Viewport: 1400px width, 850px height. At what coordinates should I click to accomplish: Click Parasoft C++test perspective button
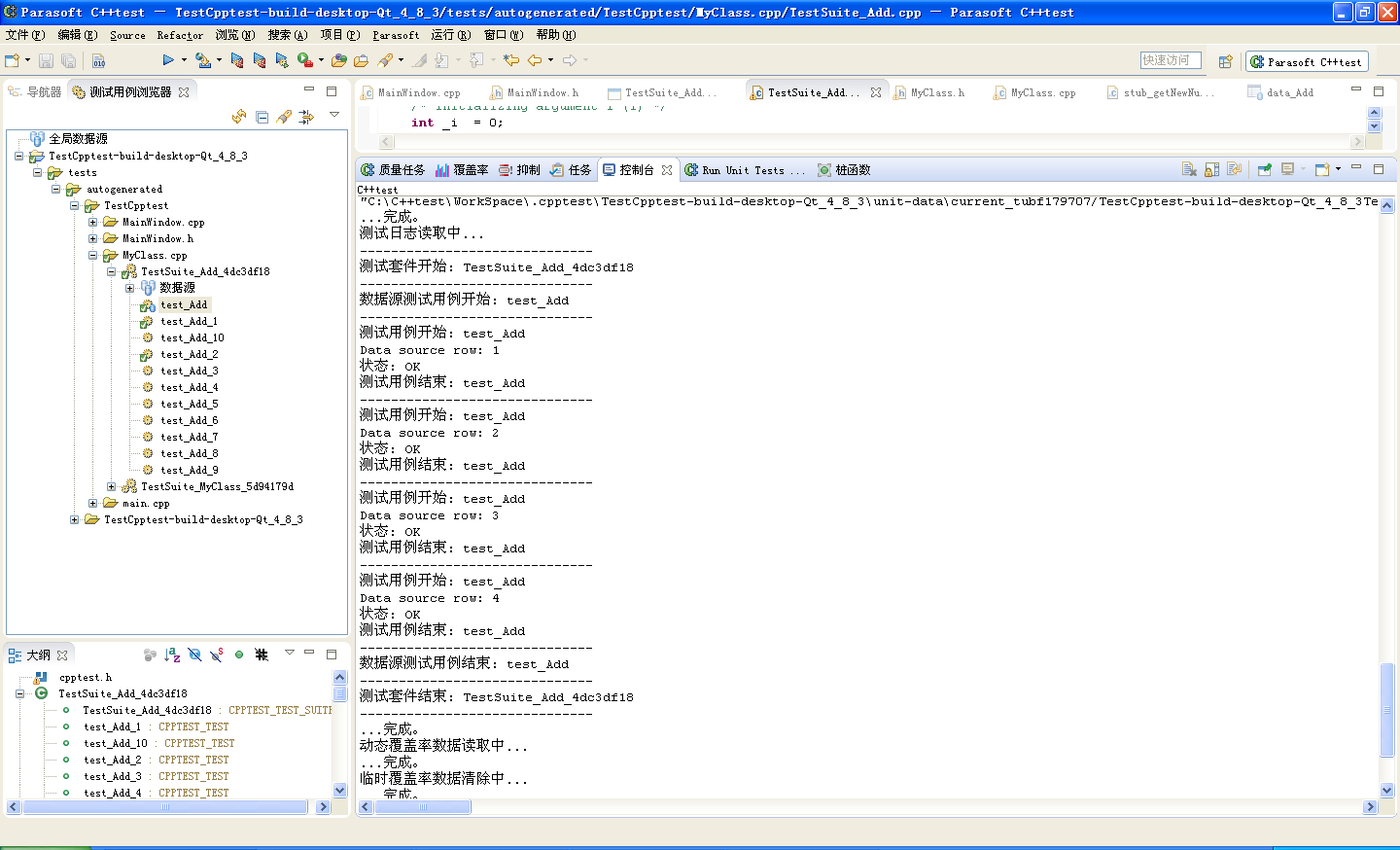[x=1307, y=61]
